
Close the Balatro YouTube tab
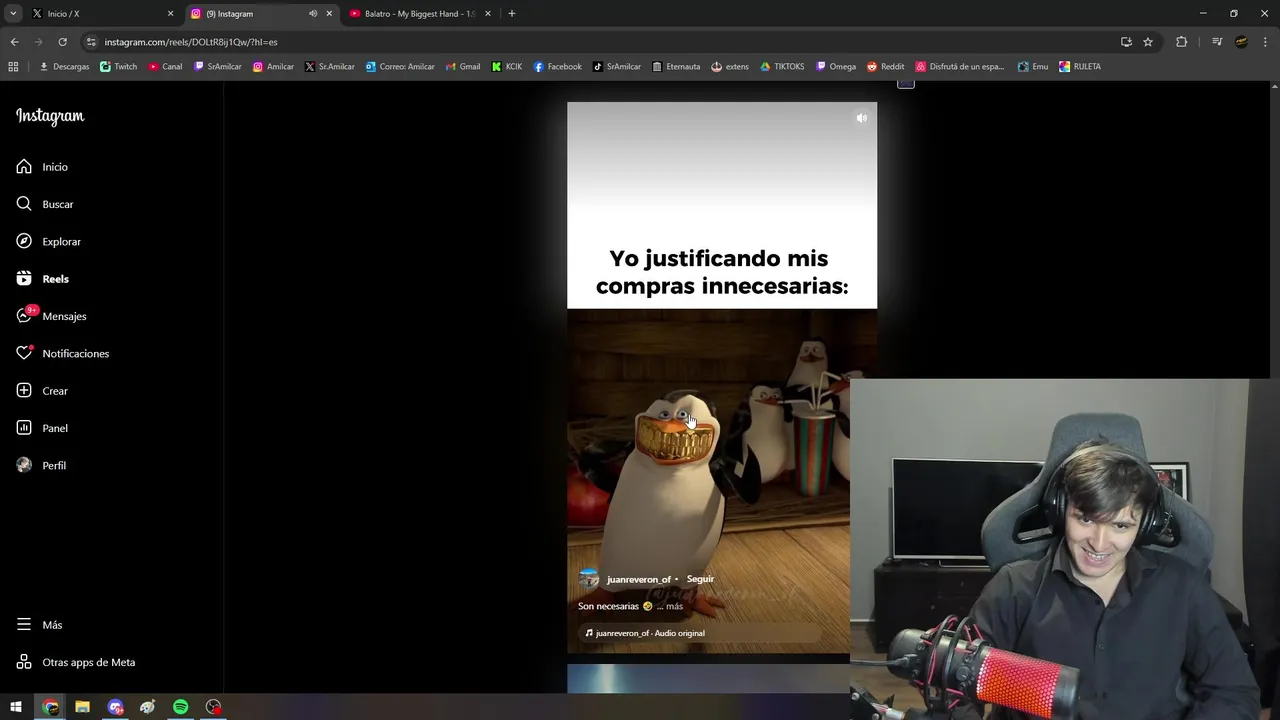(488, 14)
